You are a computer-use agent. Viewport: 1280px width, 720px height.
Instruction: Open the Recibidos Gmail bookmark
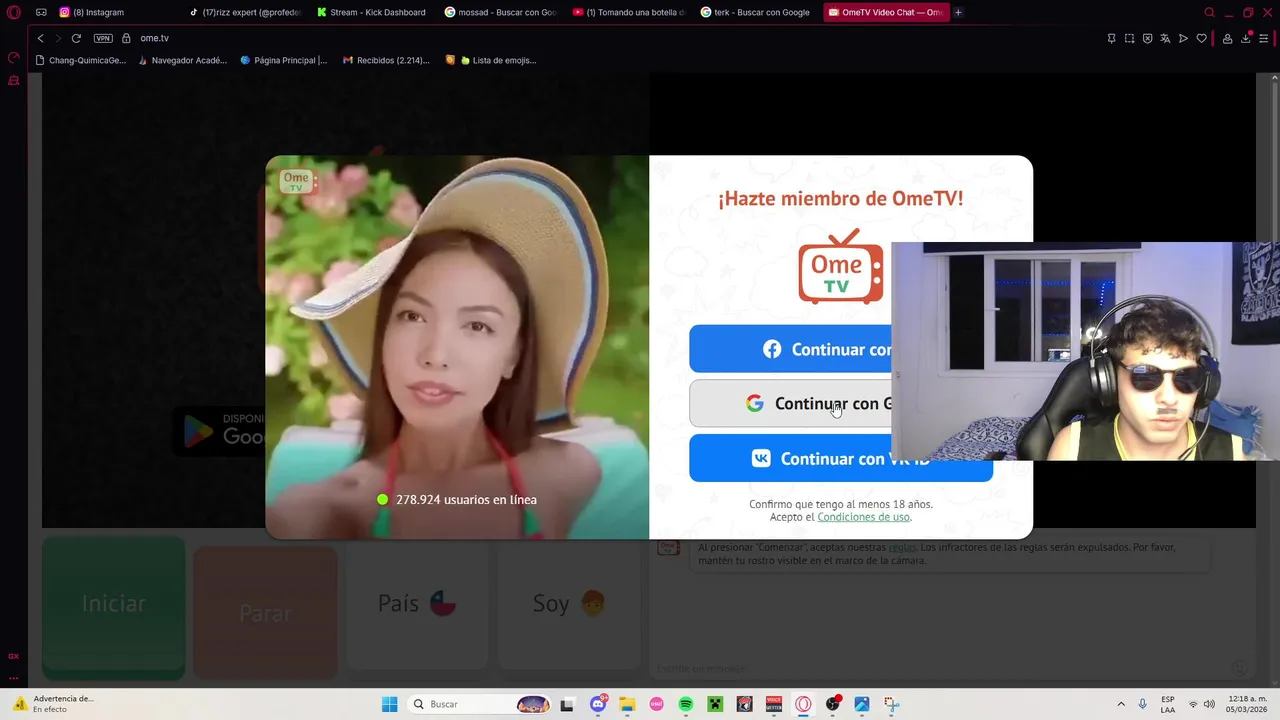coord(386,60)
